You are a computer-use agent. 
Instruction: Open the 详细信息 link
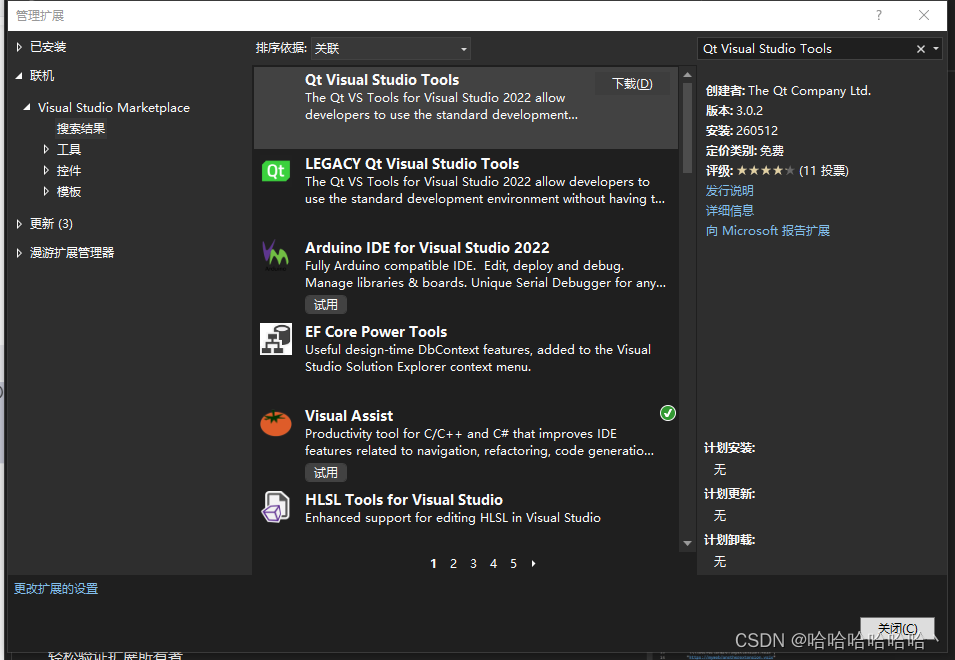(730, 211)
